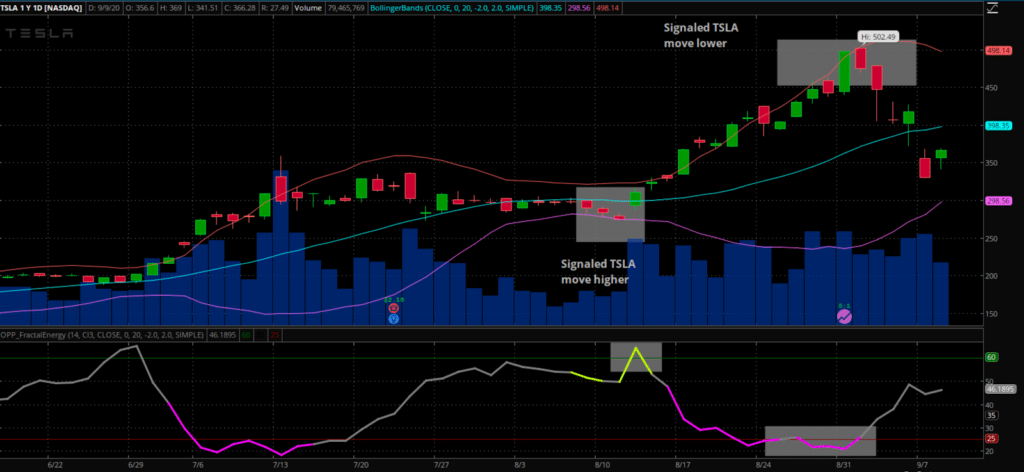Click the 350 label on the price axis
This screenshot has width=1024, height=472.
(993, 163)
